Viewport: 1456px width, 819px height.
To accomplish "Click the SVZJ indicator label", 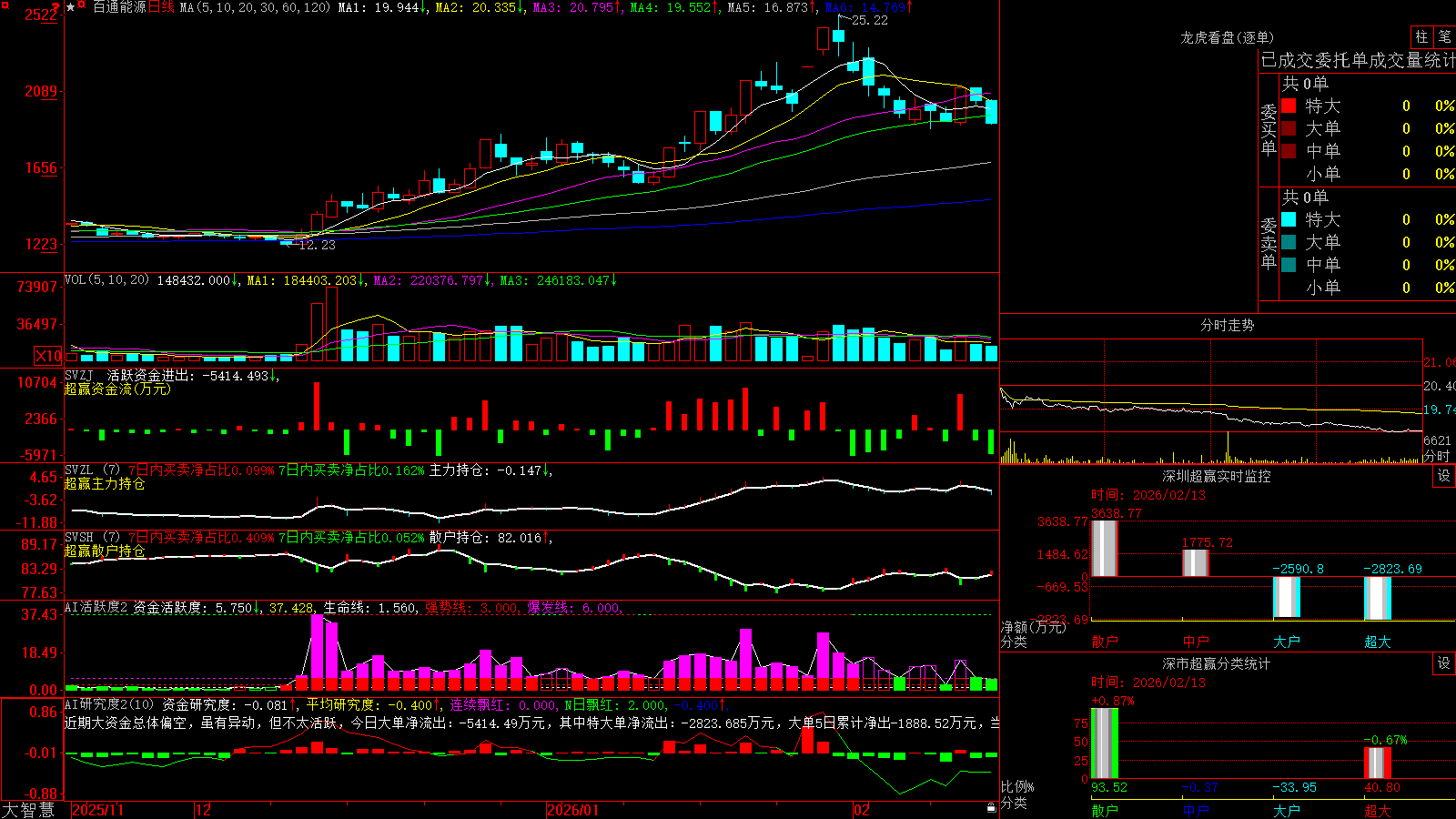I will pos(78,375).
